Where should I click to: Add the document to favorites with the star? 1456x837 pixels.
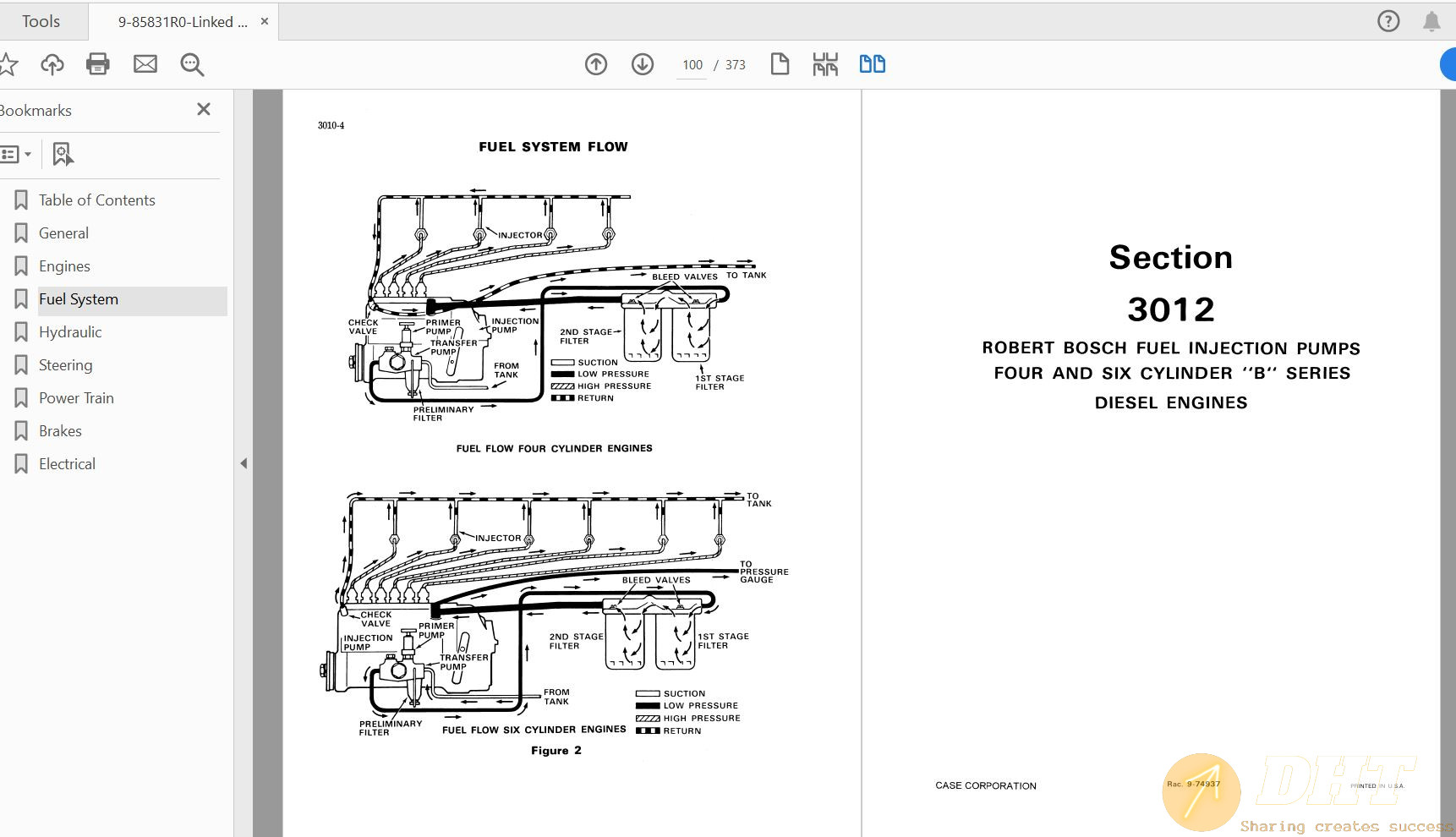(8, 63)
